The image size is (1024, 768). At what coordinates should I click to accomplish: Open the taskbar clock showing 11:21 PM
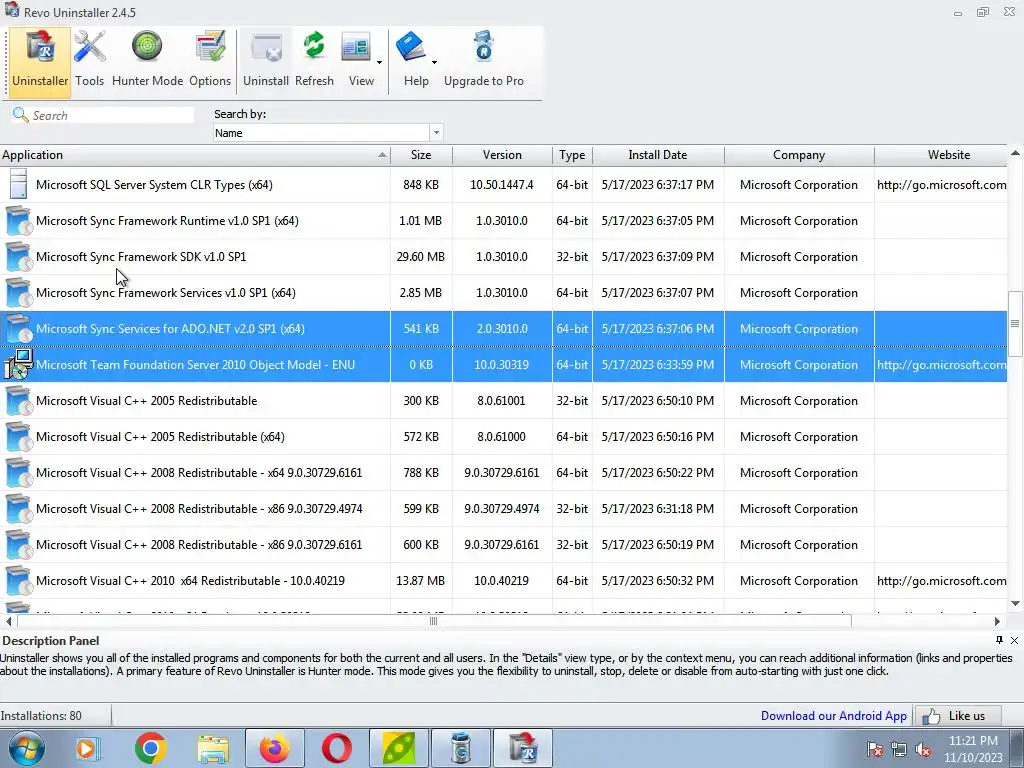[x=973, y=749]
